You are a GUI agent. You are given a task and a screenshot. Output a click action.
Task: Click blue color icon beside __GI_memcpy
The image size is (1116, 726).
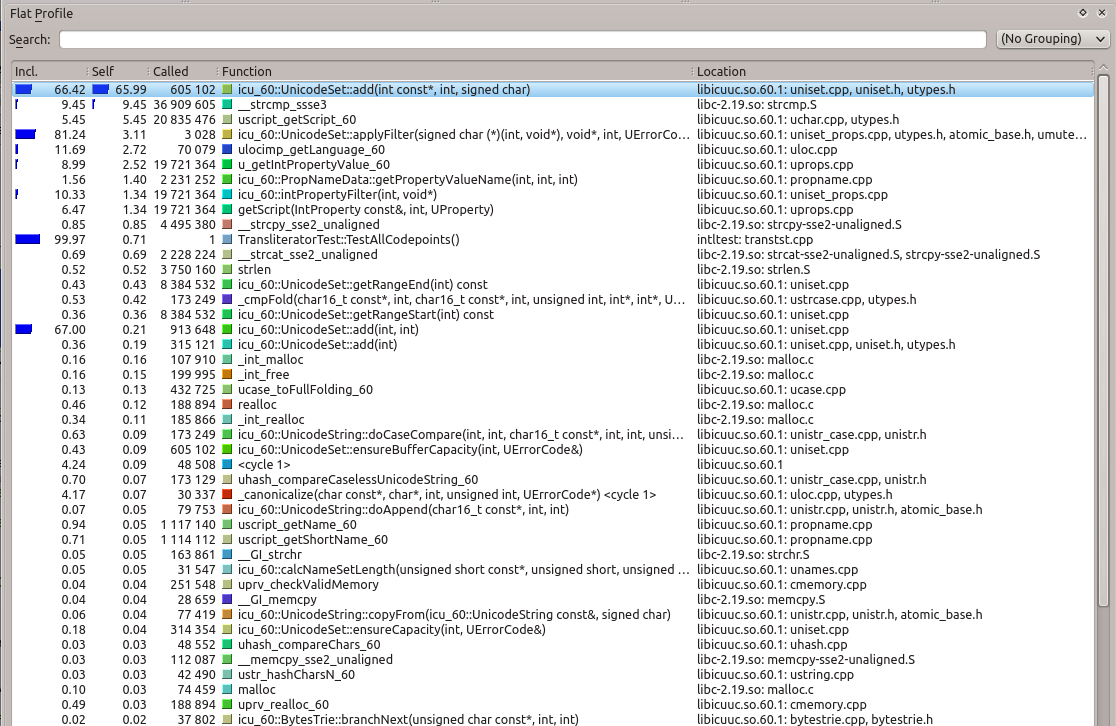click(x=228, y=600)
